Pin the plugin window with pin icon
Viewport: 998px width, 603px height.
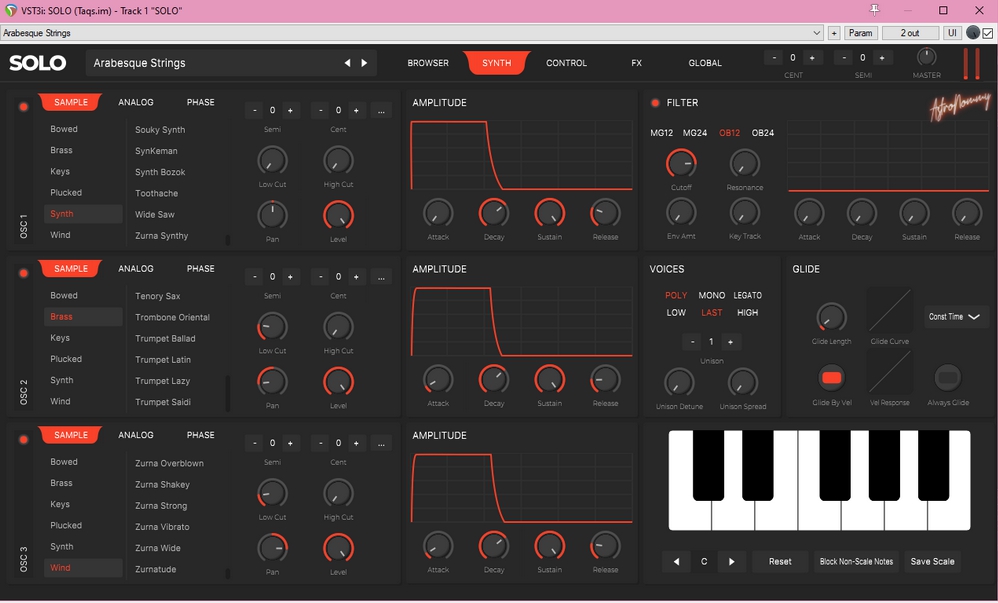(875, 10)
